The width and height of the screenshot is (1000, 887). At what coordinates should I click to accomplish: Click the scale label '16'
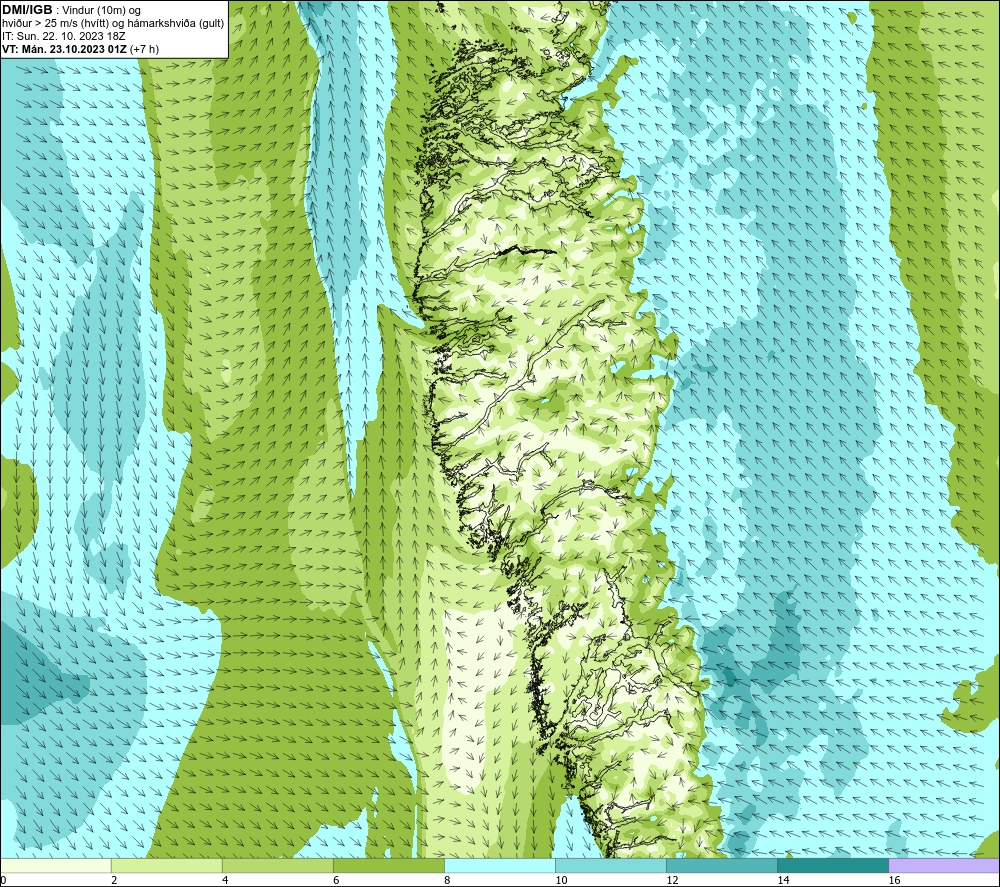point(893,881)
